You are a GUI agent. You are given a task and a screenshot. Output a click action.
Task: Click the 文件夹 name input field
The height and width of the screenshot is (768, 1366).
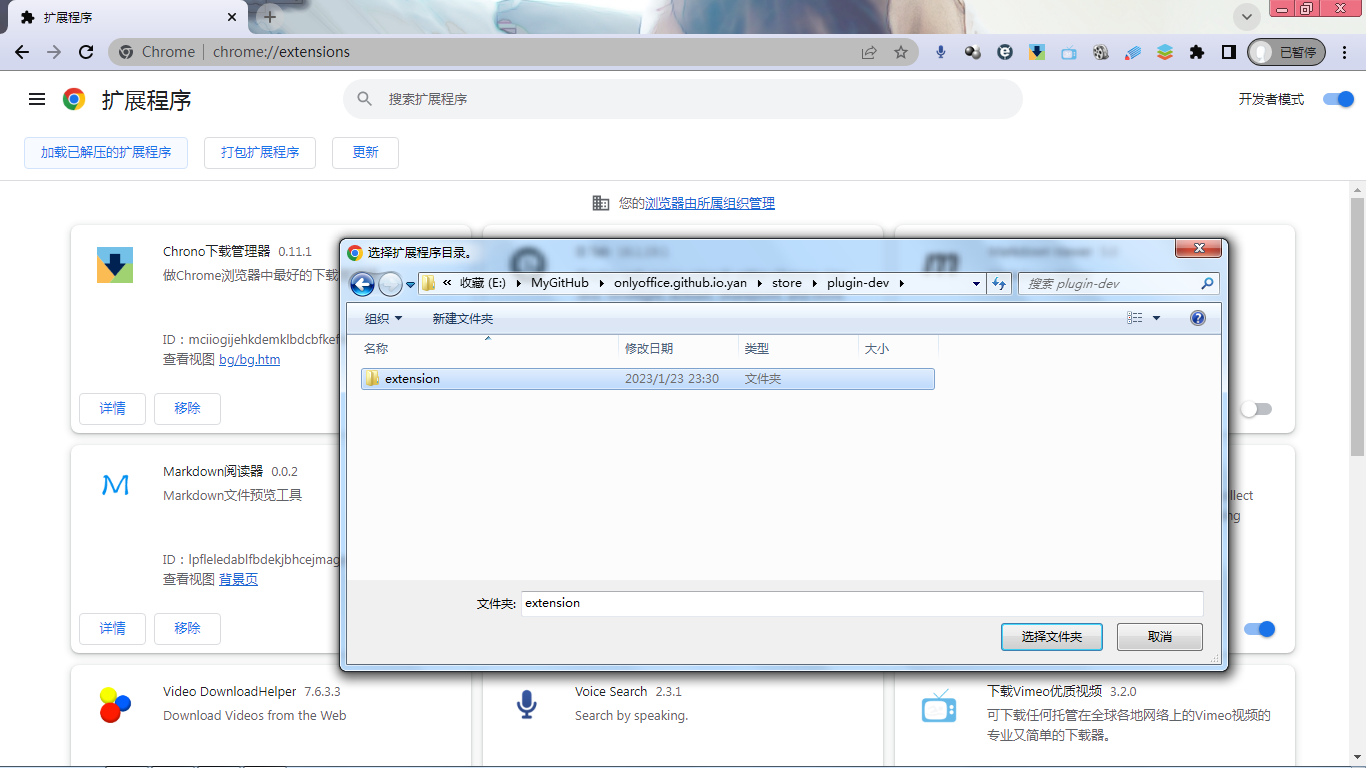click(861, 603)
